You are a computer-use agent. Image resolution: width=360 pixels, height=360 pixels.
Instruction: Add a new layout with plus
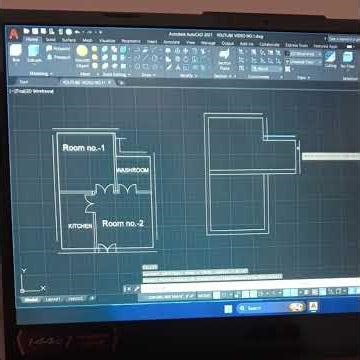(x=92, y=298)
